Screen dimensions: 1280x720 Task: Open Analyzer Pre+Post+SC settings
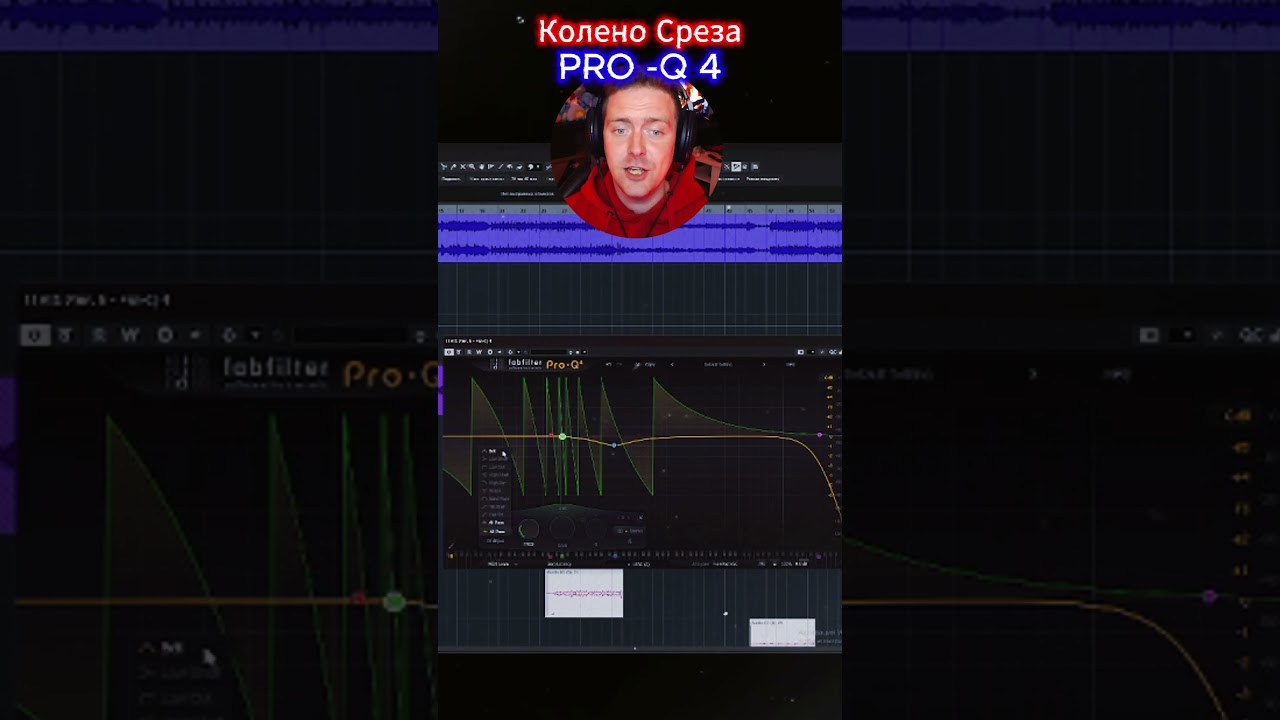click(724, 564)
